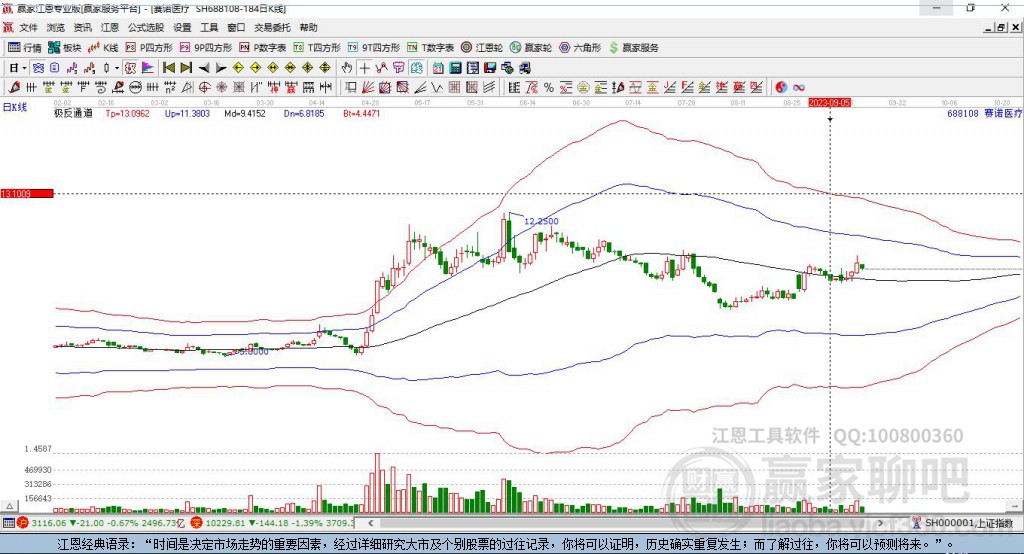Select the pencil drawing tool
Screen dimensions: 1024x554
click(x=14, y=87)
